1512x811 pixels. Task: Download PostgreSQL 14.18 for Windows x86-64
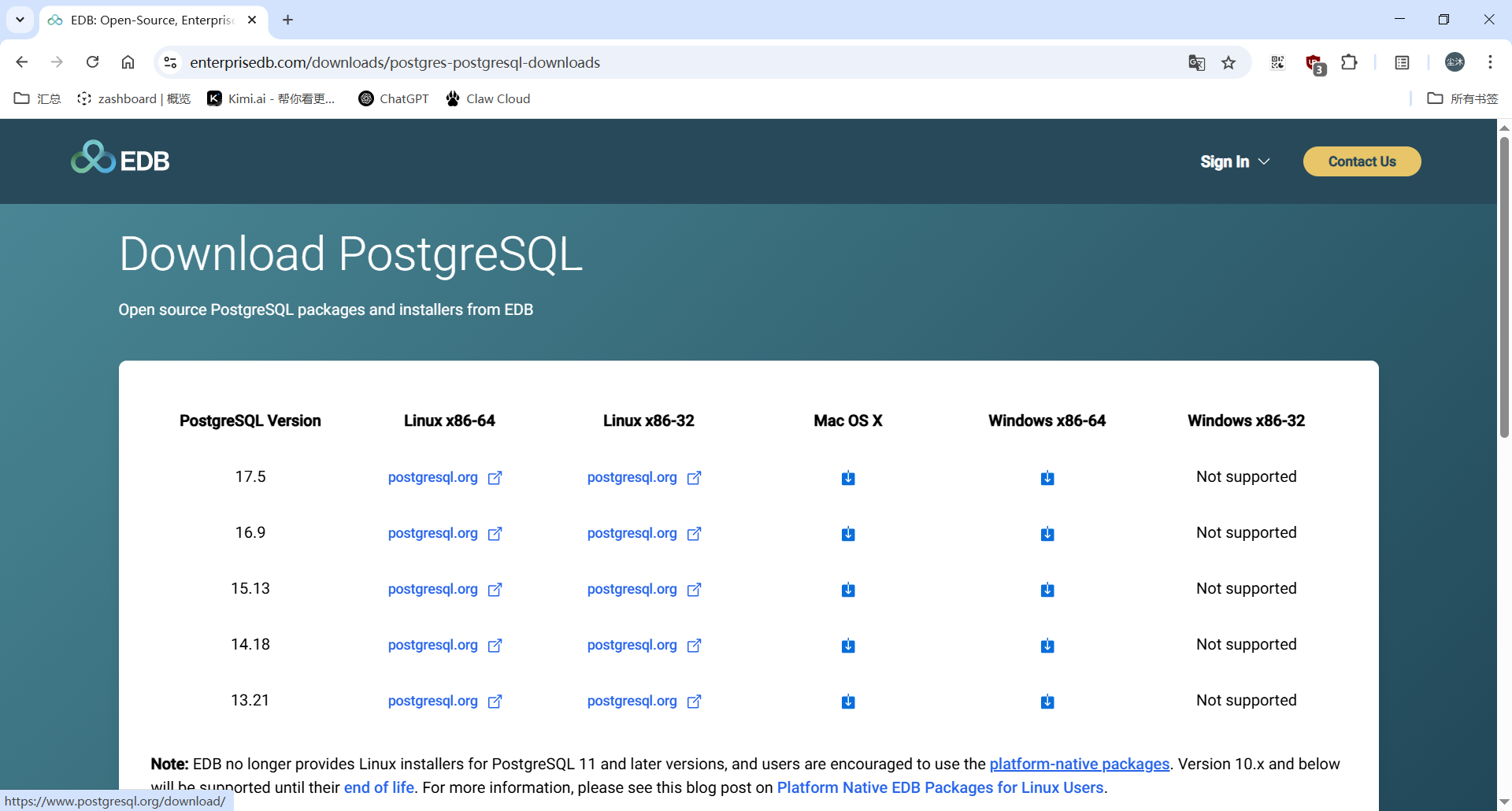[1047, 646]
